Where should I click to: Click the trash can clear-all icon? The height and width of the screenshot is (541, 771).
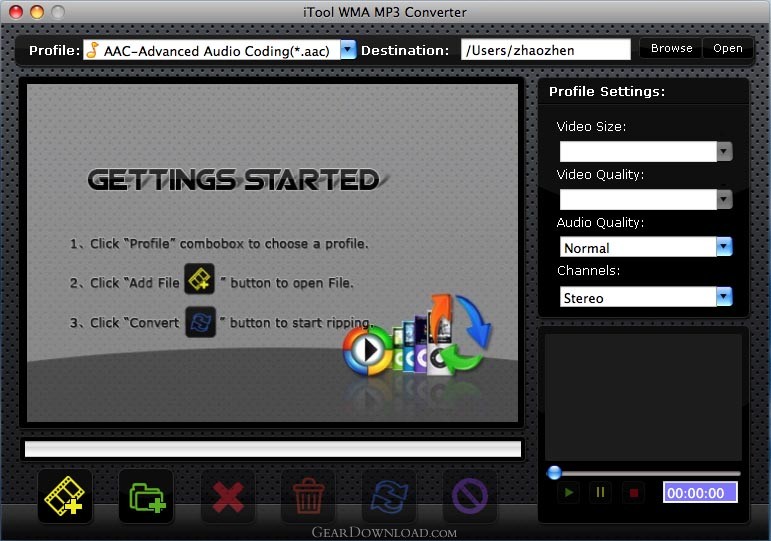(x=308, y=496)
